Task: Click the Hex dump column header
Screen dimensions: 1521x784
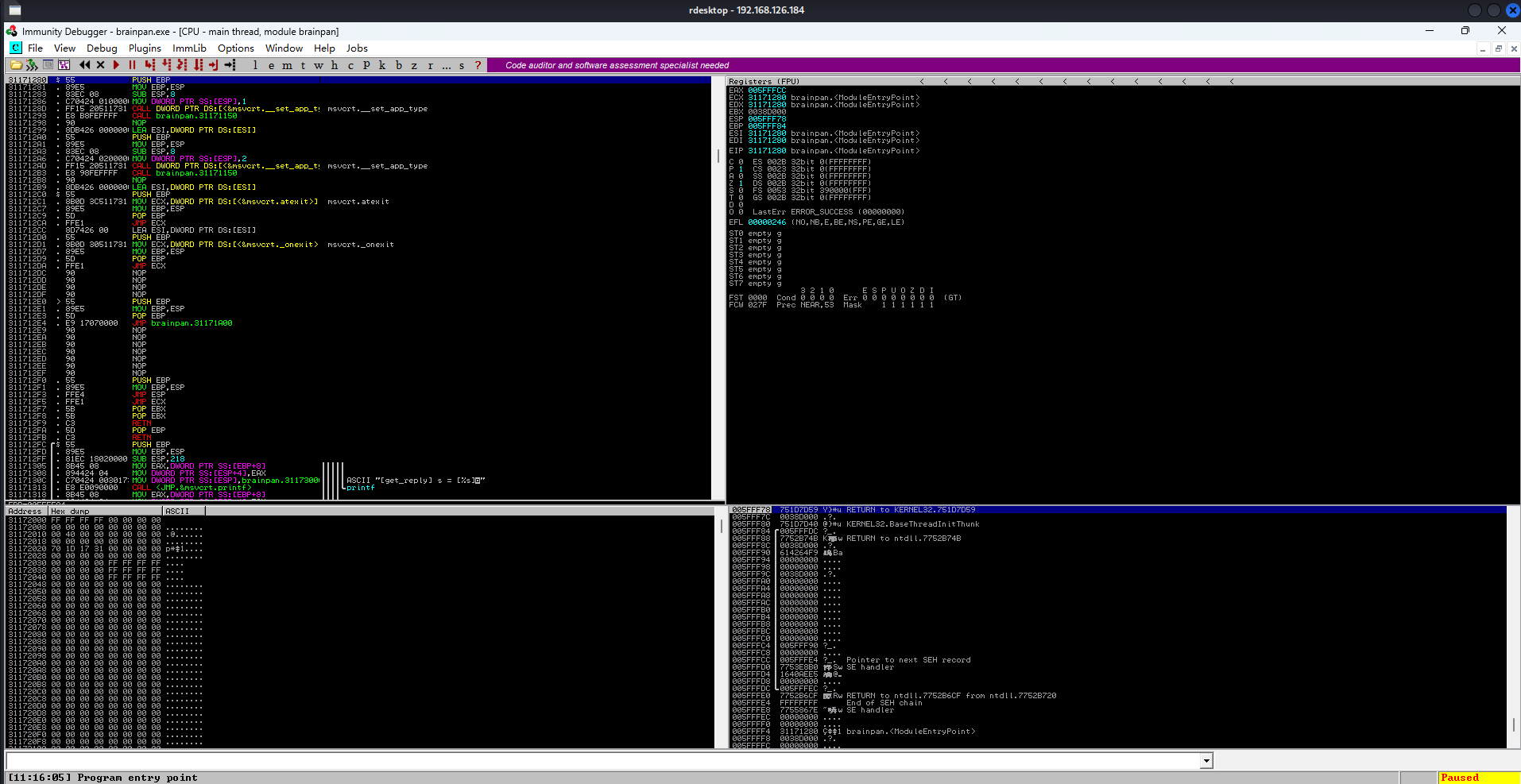Action: click(x=106, y=512)
